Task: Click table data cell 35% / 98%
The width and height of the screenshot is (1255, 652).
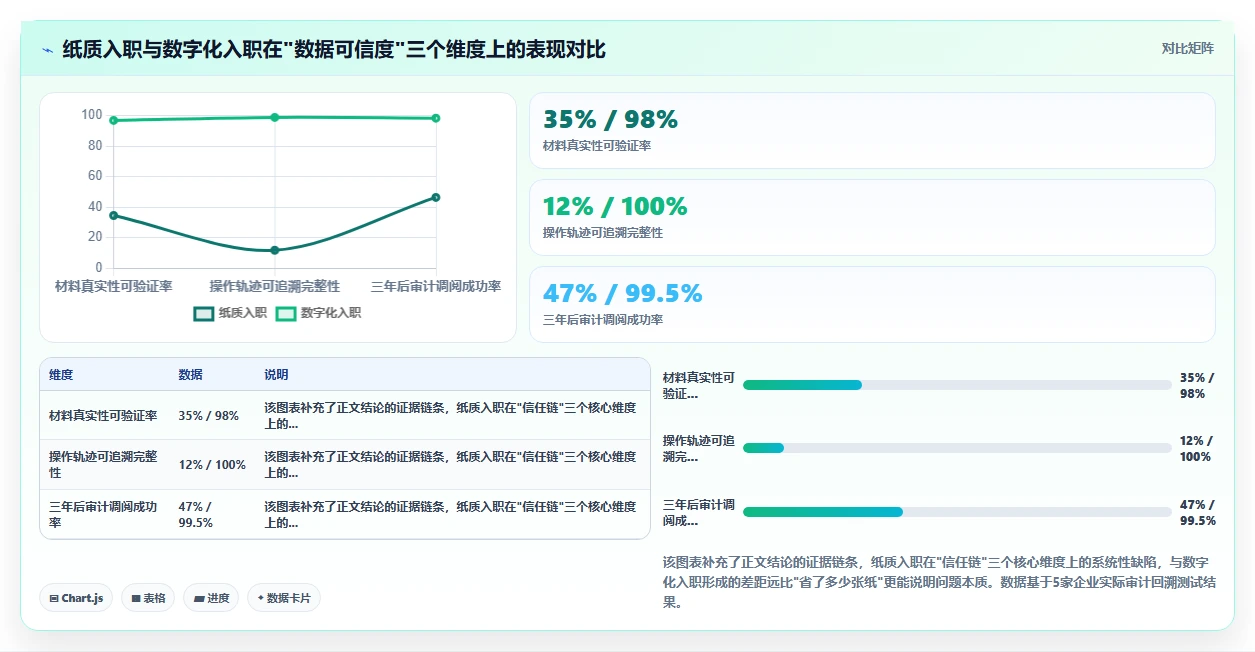Action: 209,416
